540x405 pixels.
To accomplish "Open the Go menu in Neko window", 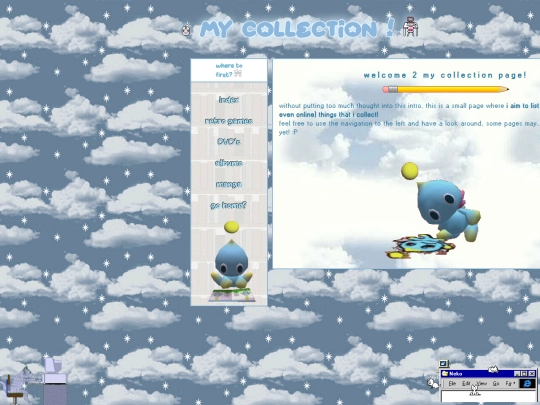I will pyautogui.click(x=496, y=383).
